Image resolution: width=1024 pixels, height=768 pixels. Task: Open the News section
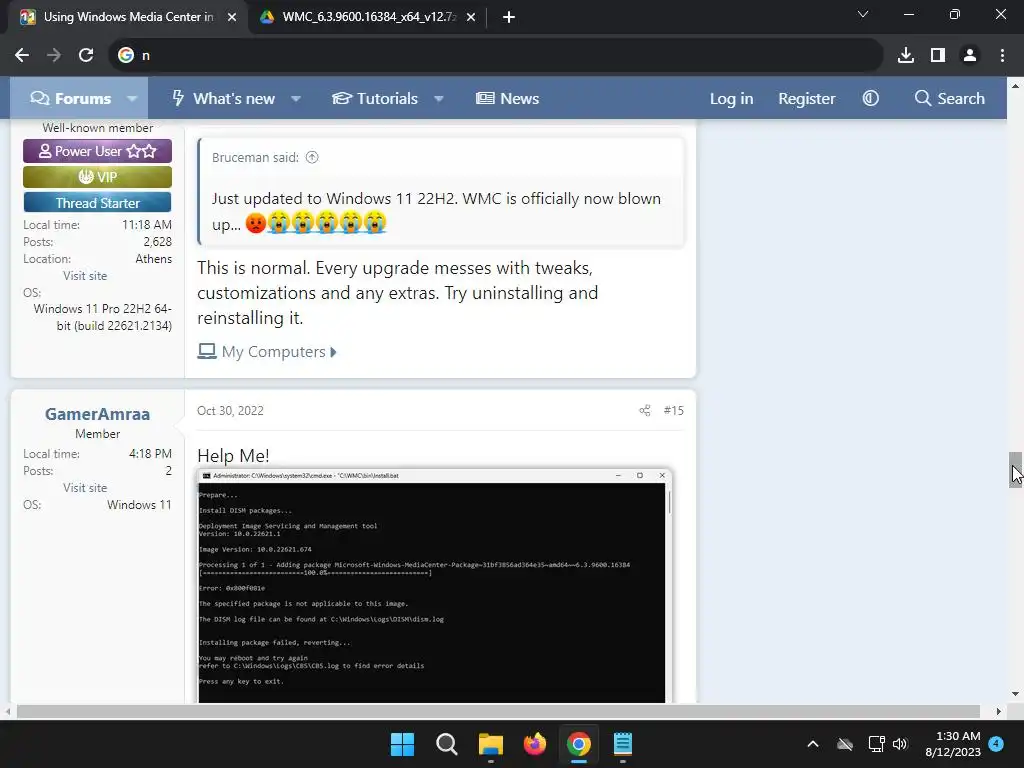[507, 99]
